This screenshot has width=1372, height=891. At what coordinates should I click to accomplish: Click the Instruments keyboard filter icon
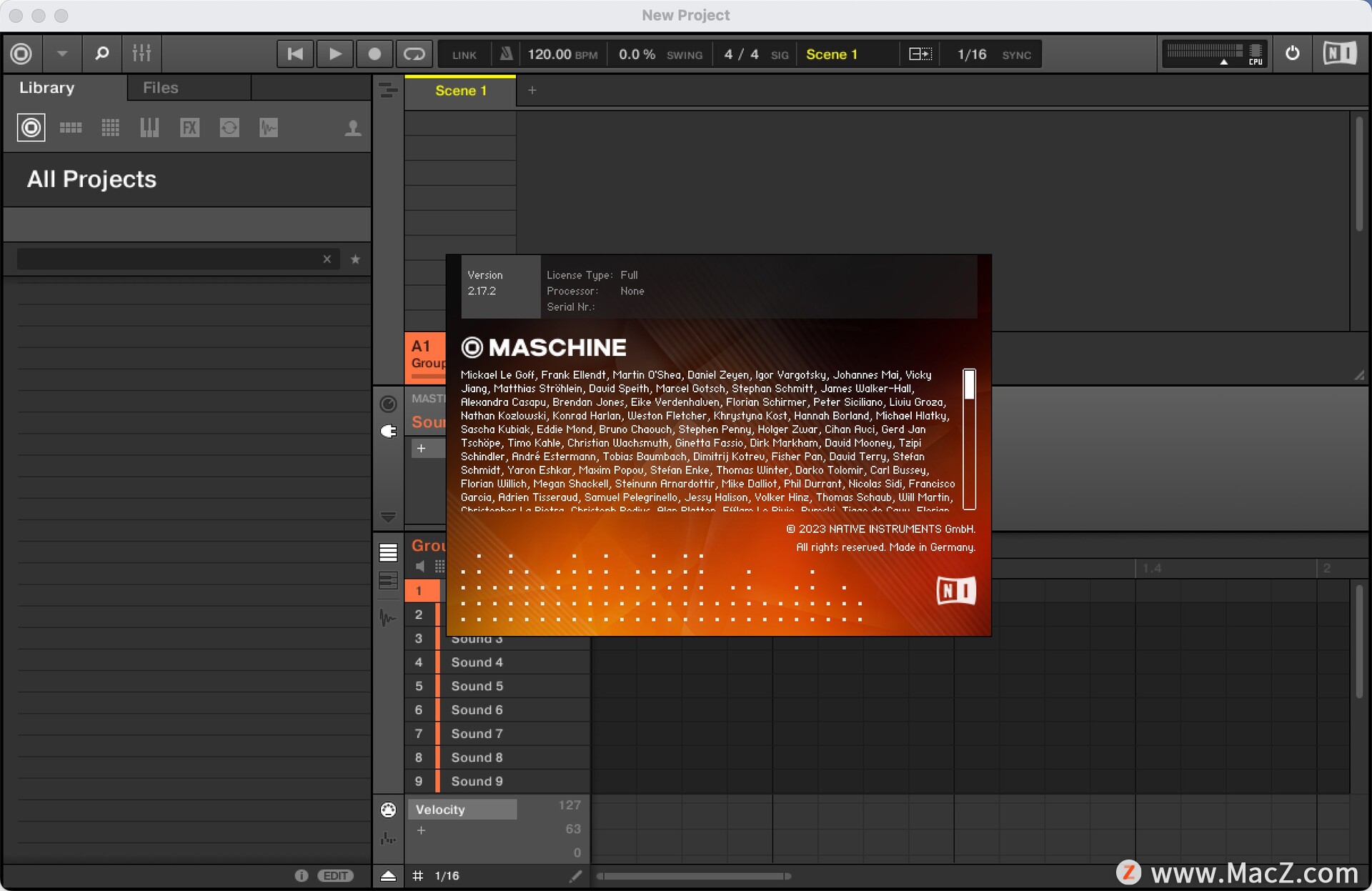click(149, 127)
